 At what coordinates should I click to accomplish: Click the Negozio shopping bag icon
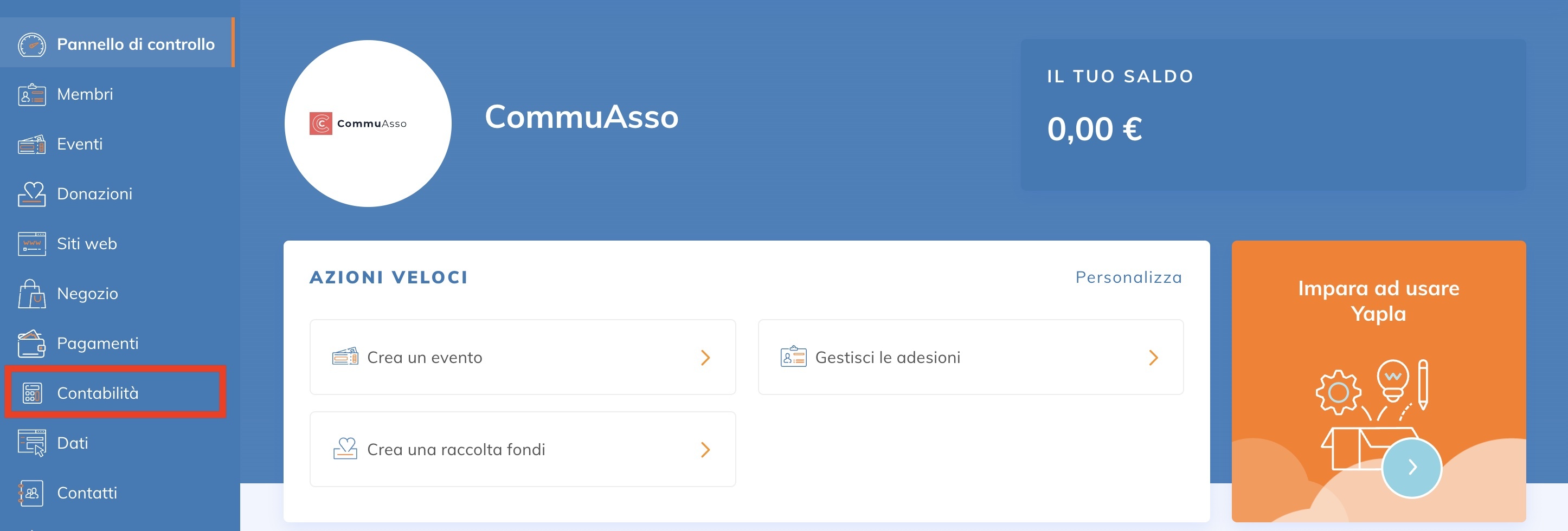coord(31,294)
